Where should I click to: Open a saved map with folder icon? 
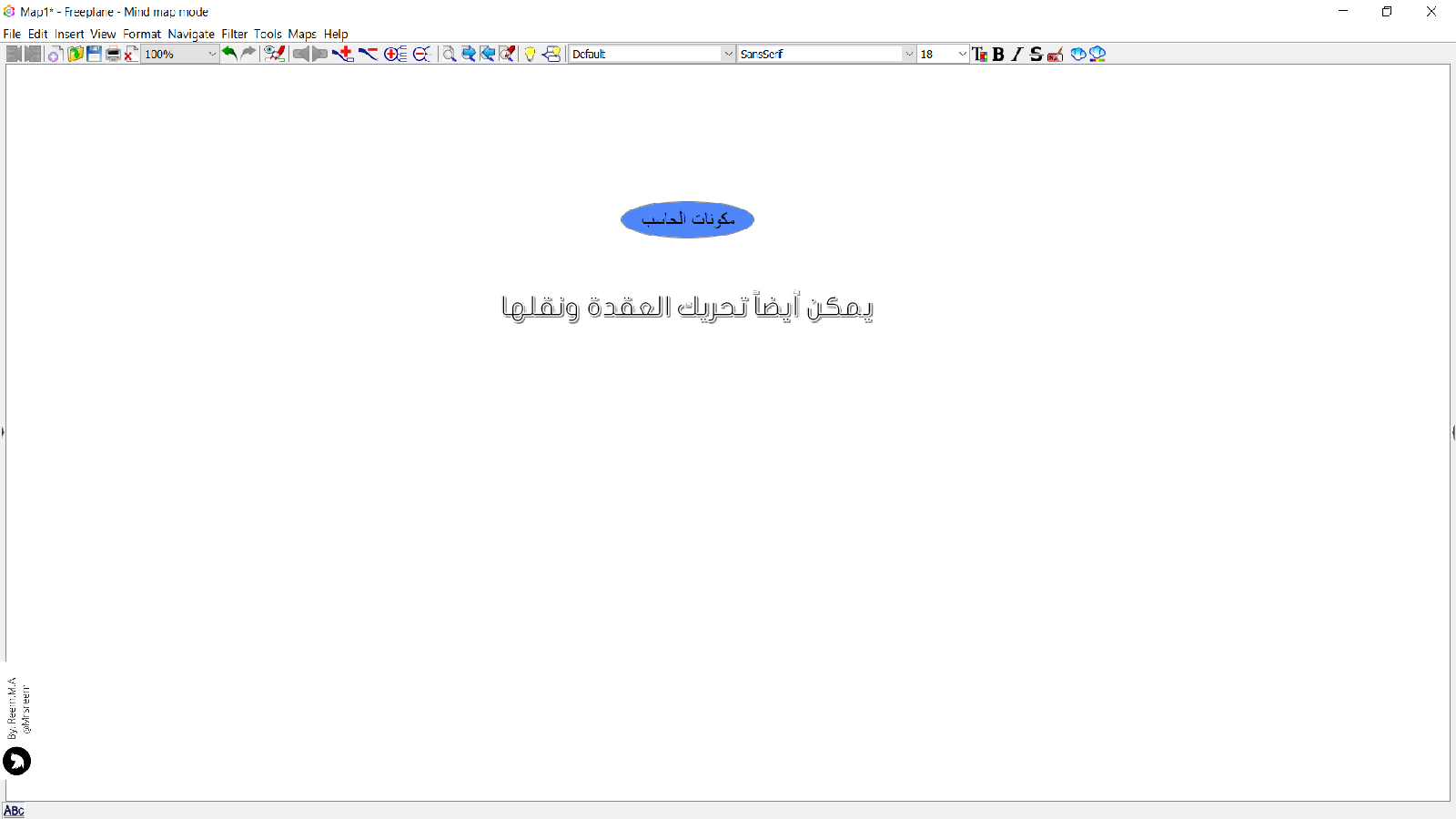(x=75, y=55)
